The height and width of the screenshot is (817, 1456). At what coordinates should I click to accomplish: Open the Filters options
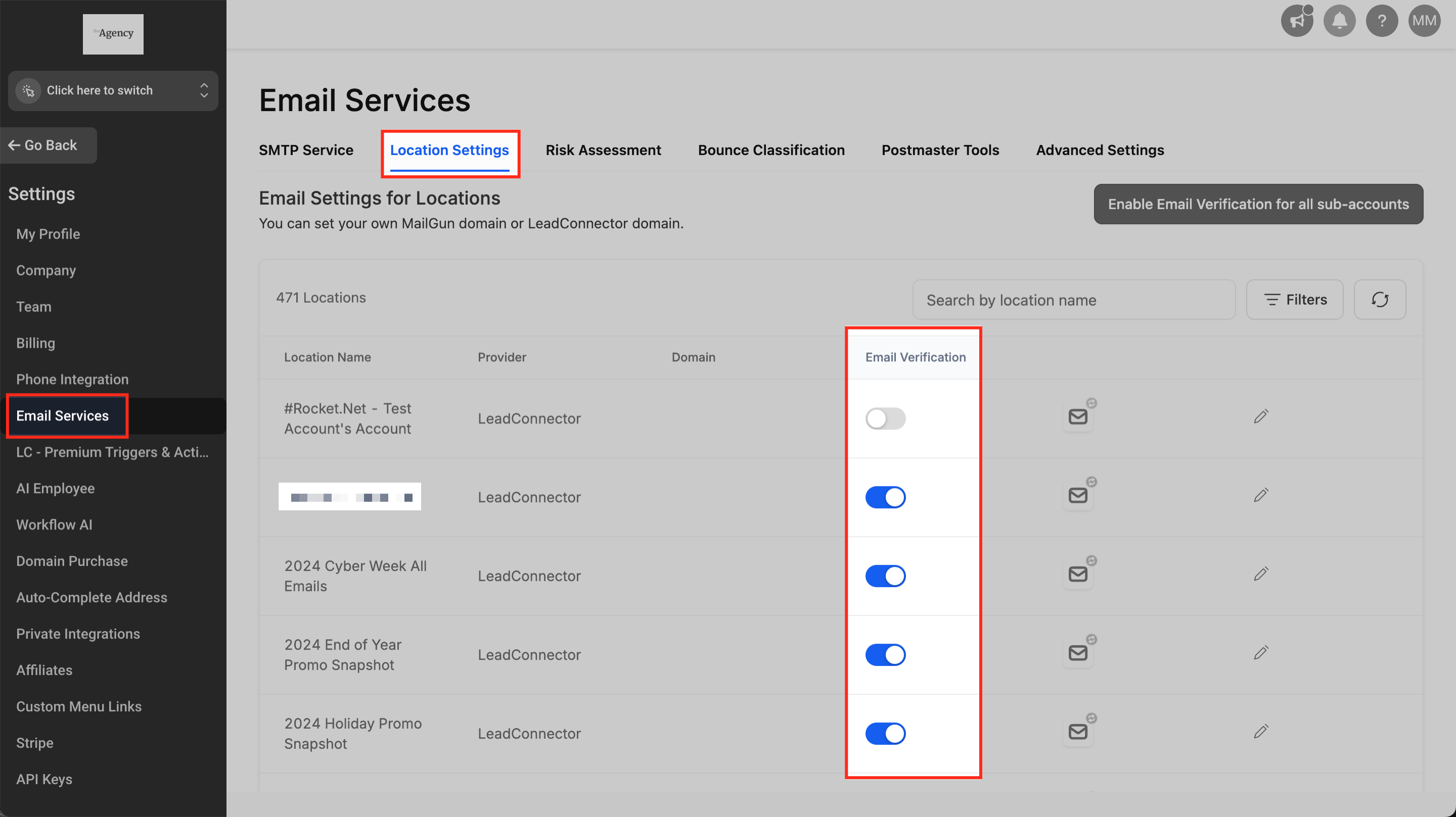pos(1294,300)
